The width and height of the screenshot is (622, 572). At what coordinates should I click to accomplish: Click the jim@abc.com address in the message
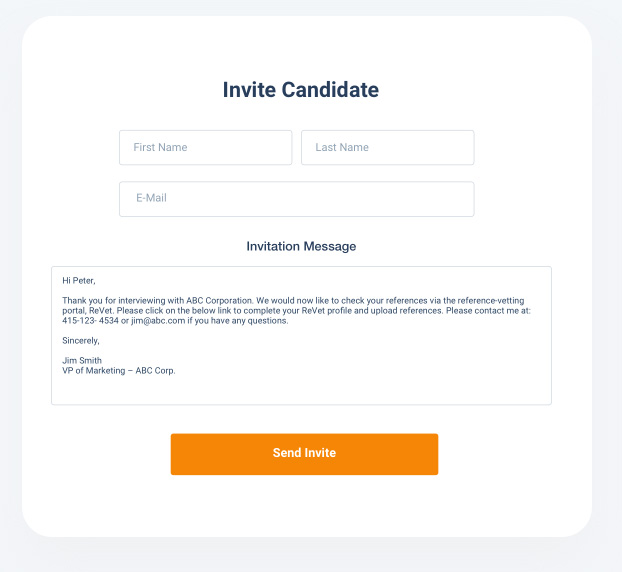pos(158,321)
